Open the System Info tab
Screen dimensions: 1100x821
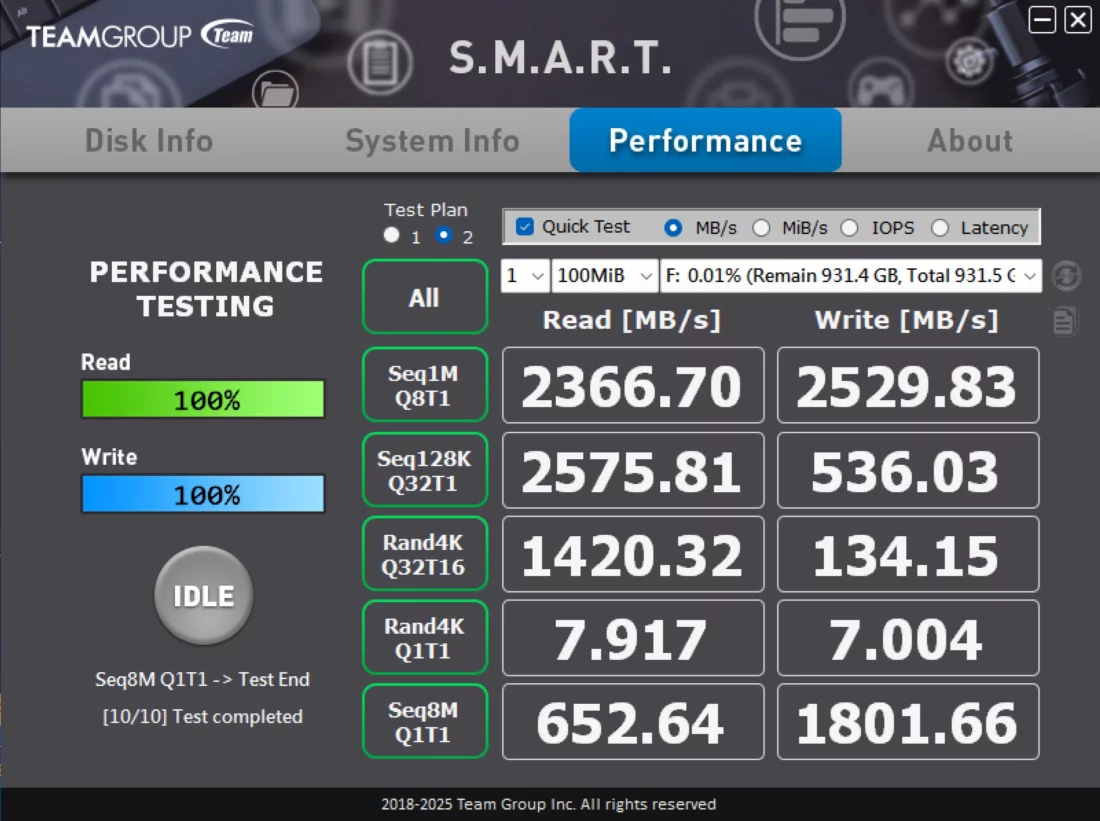click(x=432, y=140)
